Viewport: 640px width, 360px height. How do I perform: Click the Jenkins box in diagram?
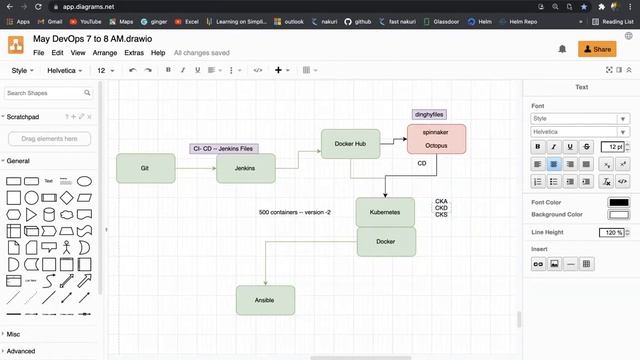coord(246,168)
